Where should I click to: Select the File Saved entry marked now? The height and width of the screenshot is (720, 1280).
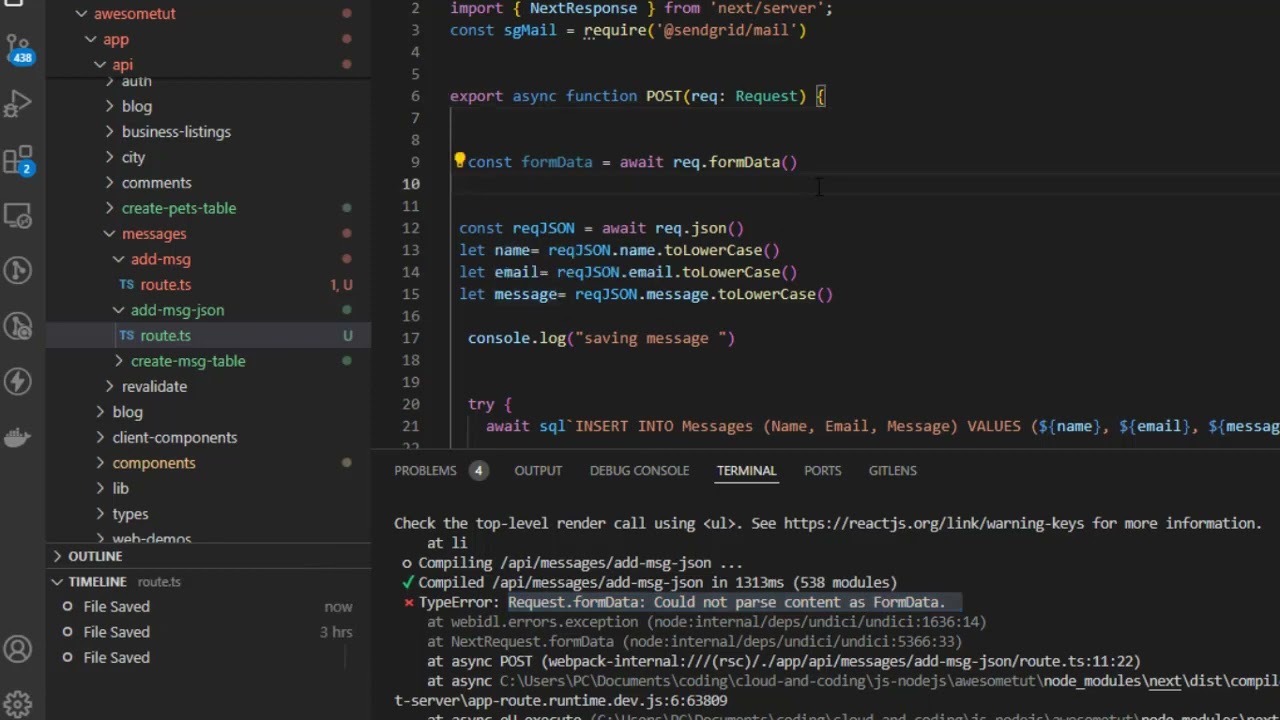[x=207, y=607]
